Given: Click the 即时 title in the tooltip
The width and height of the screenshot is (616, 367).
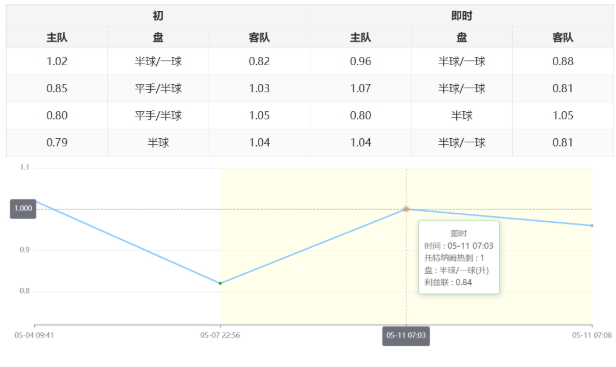Looking at the screenshot, I should click(459, 234).
